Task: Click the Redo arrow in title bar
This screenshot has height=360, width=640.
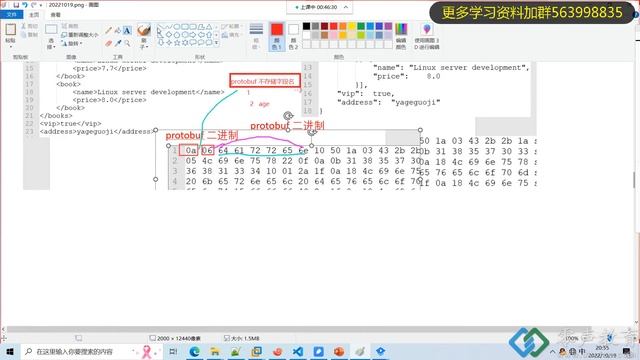Action: pos(33,5)
